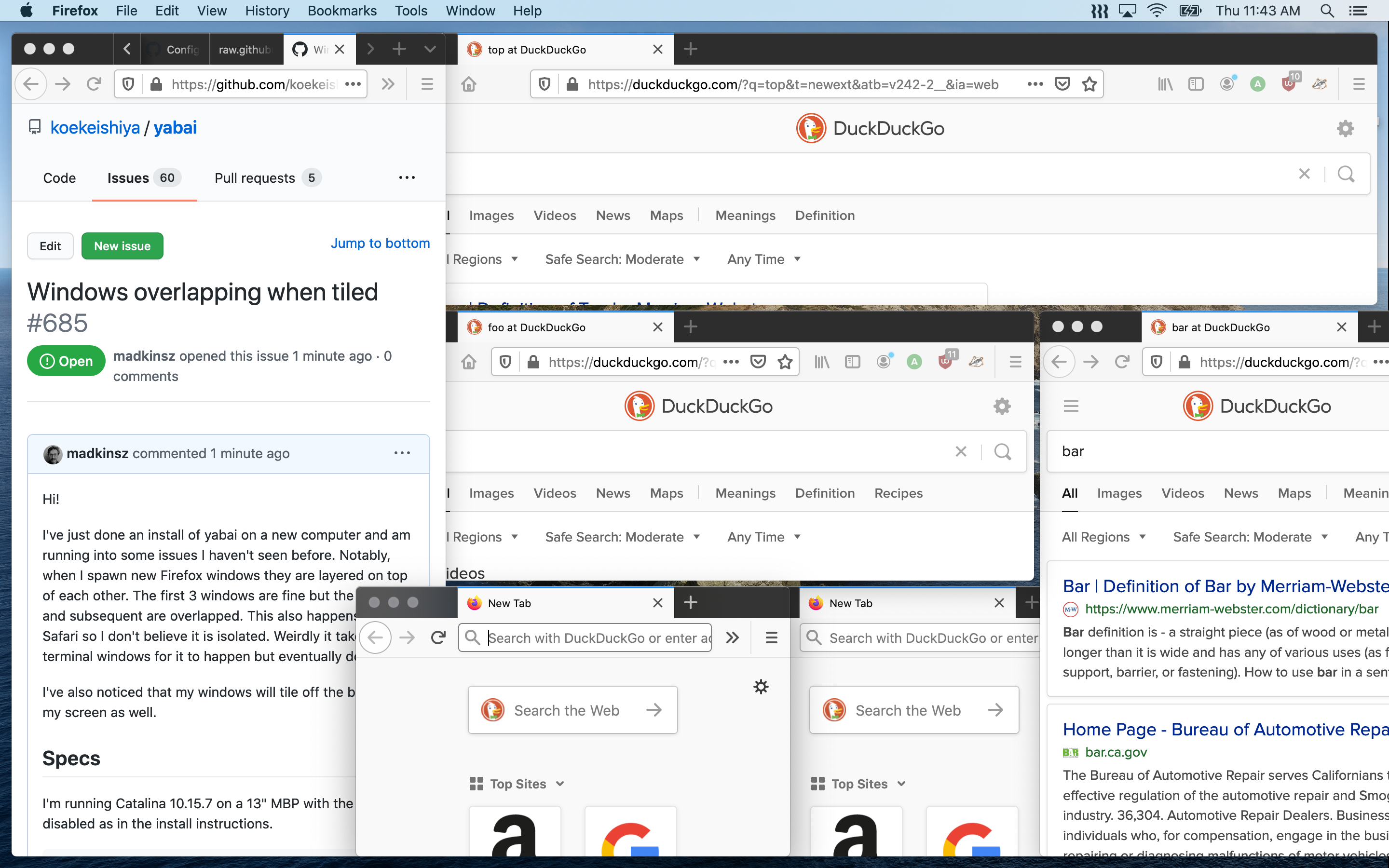Click the search magnifier beside the bar query
Viewport: 1389px width, 868px height.
pos(1003,451)
